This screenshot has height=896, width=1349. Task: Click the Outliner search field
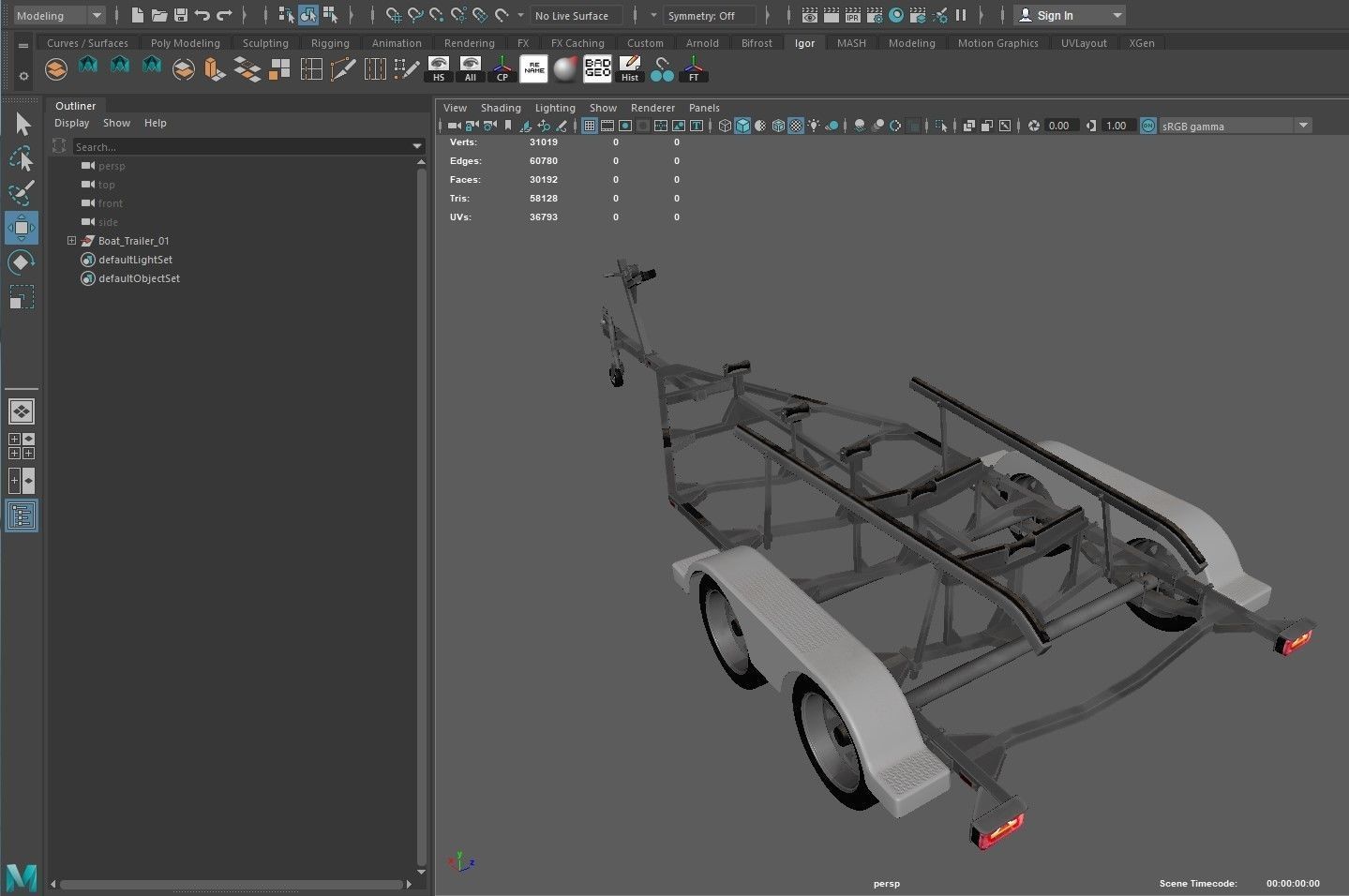click(x=241, y=146)
